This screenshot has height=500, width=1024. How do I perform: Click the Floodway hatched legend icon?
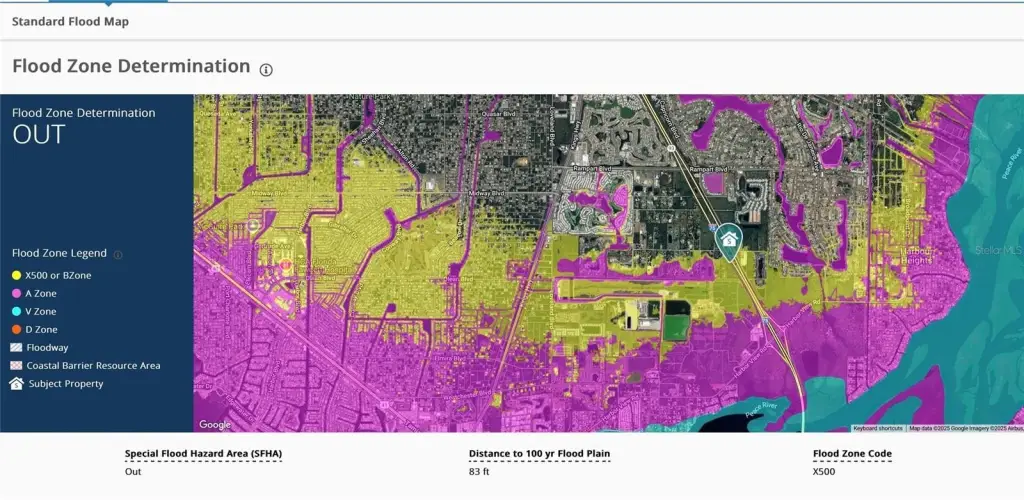17,347
